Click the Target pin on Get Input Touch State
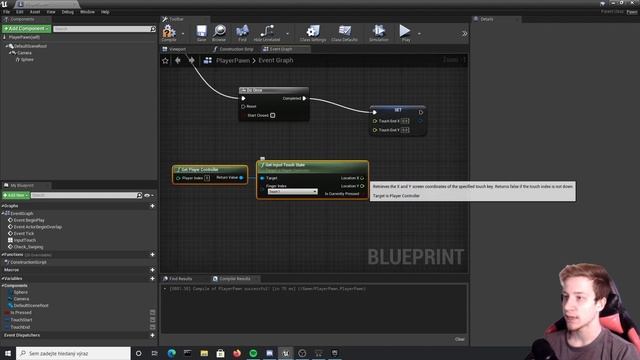This screenshot has width=640, height=360. click(262, 178)
